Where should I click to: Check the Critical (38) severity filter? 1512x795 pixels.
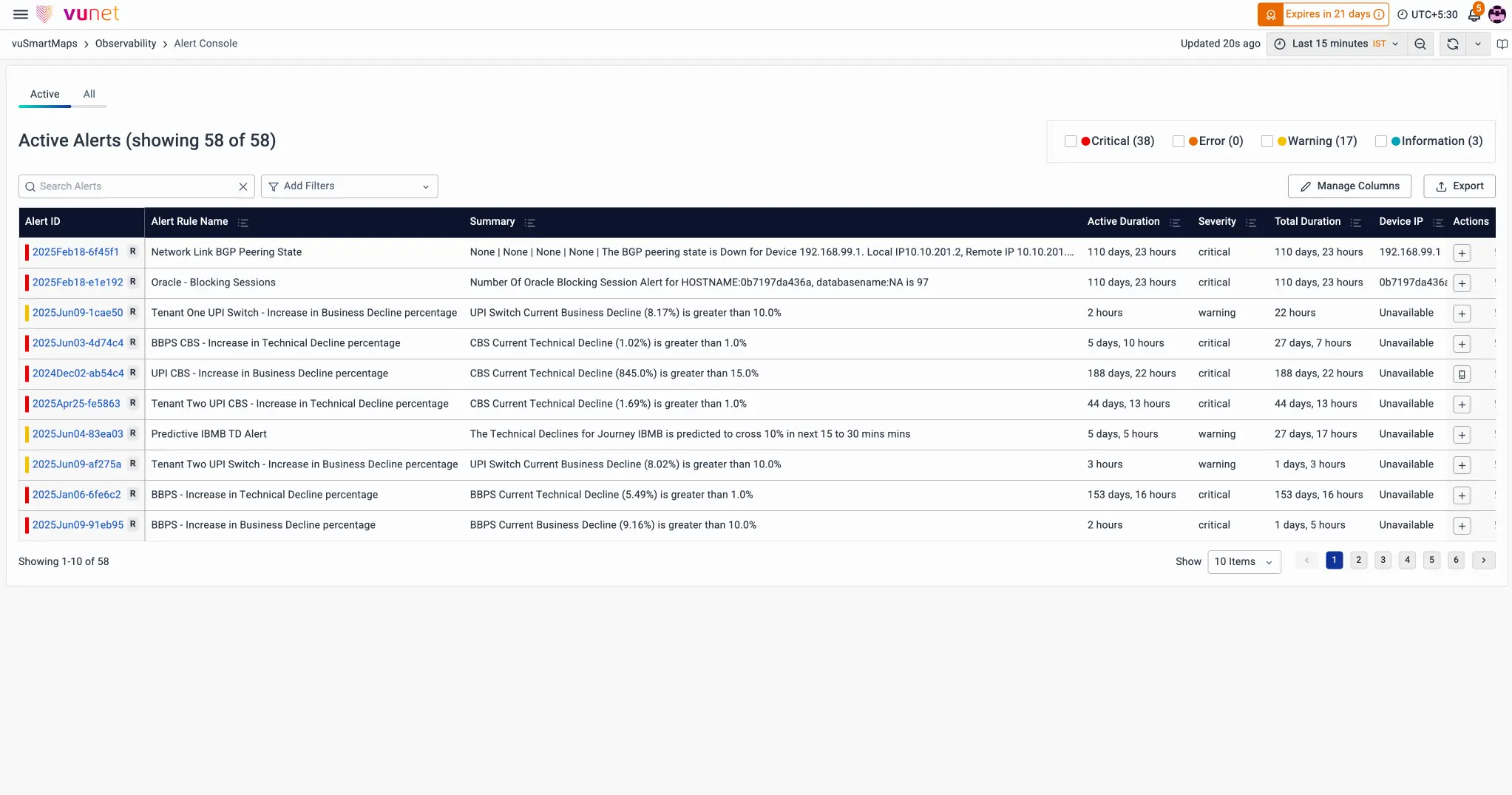point(1070,141)
